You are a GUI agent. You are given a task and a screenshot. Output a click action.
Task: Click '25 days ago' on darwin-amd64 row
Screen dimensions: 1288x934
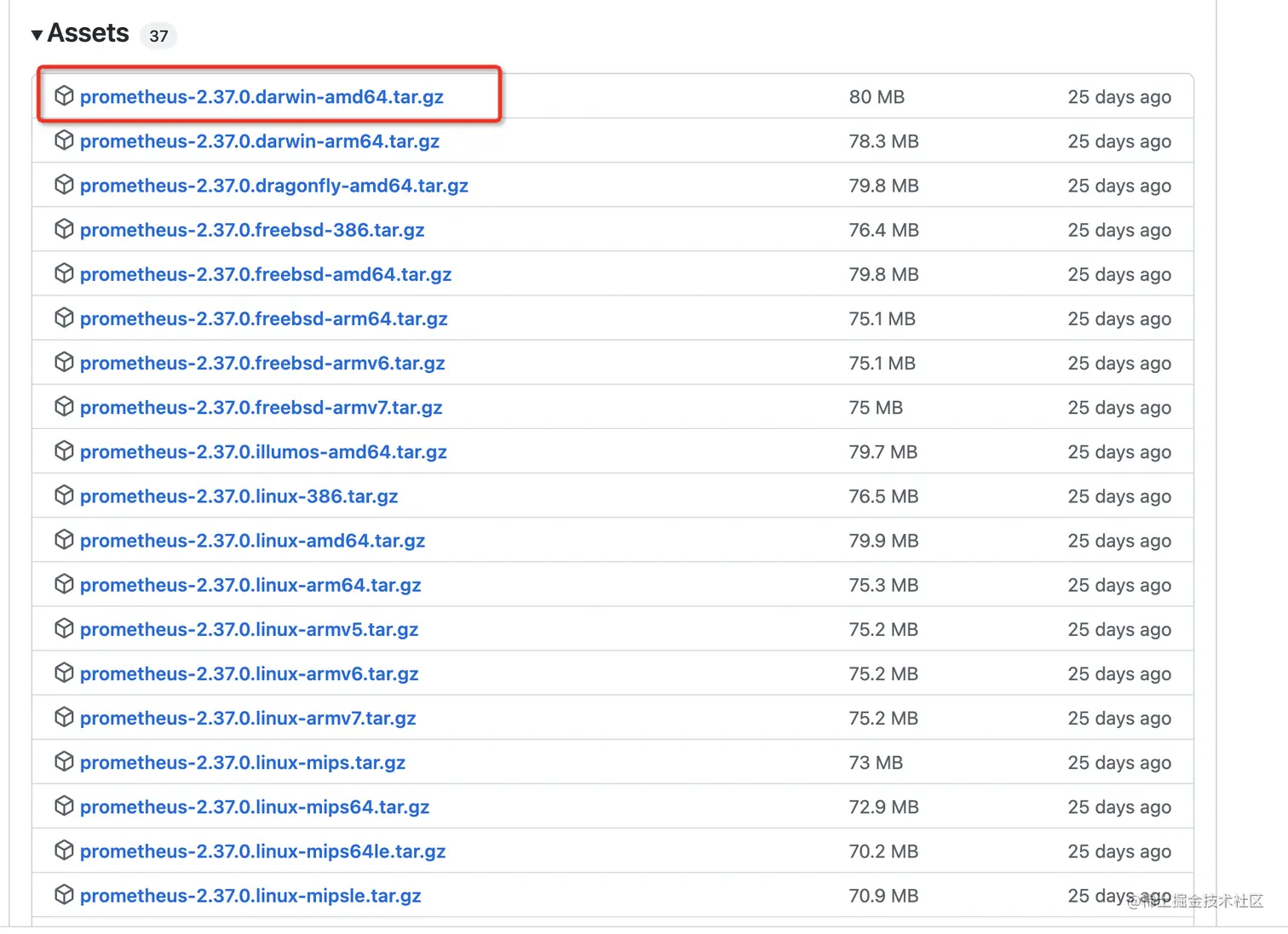pos(1119,97)
